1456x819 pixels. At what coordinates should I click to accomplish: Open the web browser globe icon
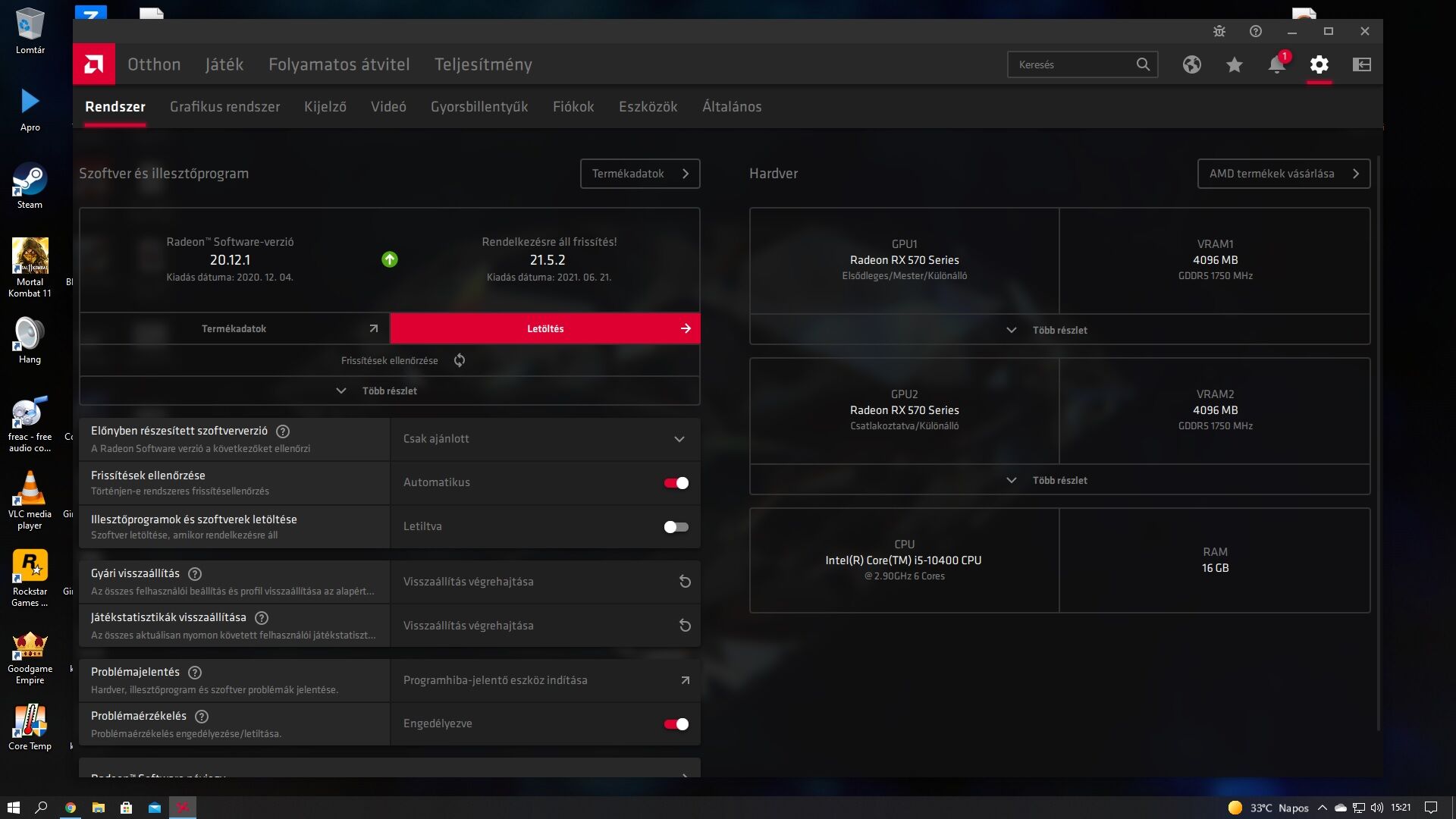pos(1192,64)
